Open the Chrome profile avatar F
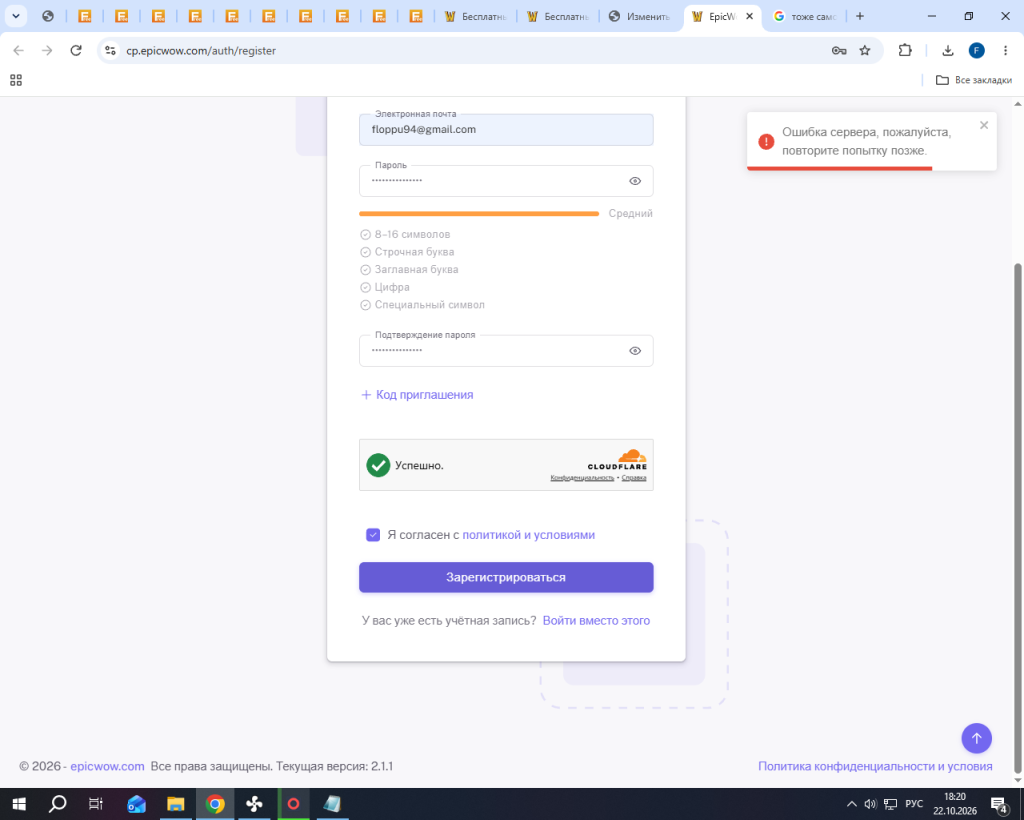This screenshot has width=1024, height=820. [976, 50]
